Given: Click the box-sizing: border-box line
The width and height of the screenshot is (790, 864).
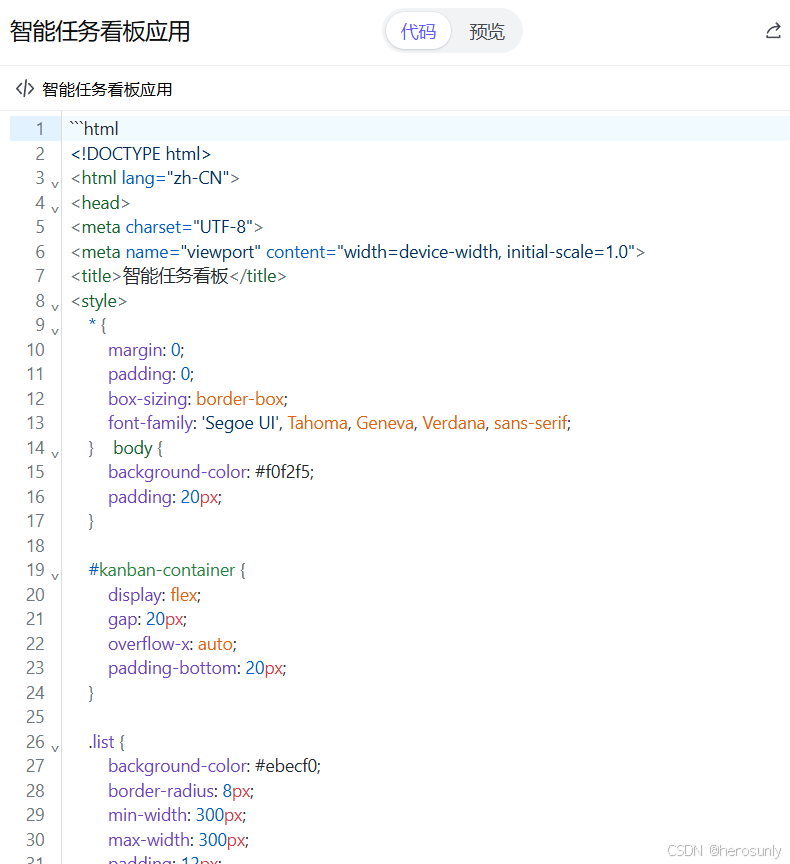Looking at the screenshot, I should click(x=198, y=398).
